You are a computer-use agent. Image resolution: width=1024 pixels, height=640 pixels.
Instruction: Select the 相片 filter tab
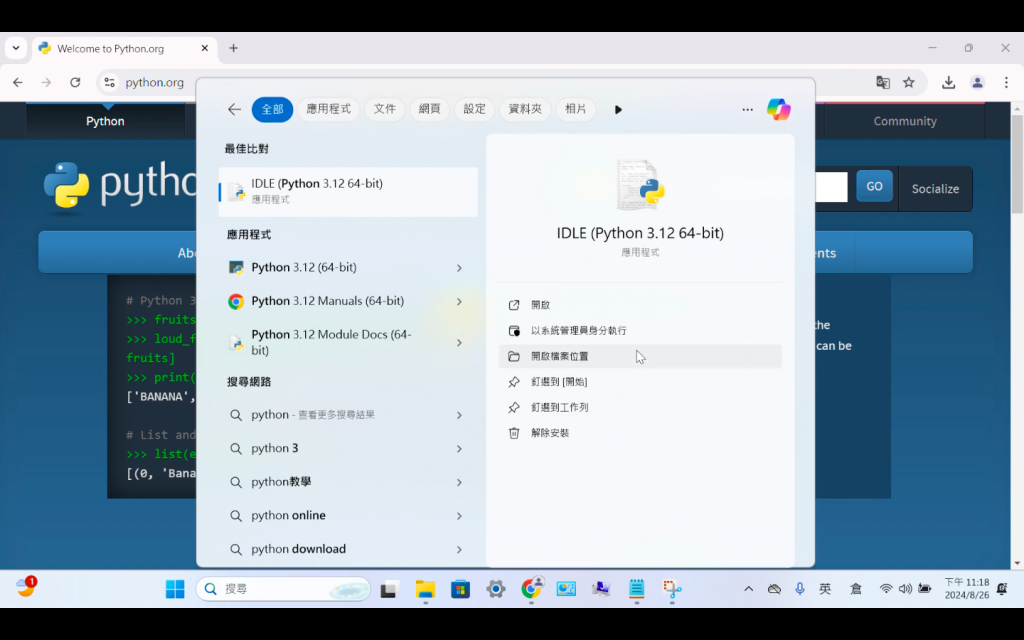(x=575, y=109)
